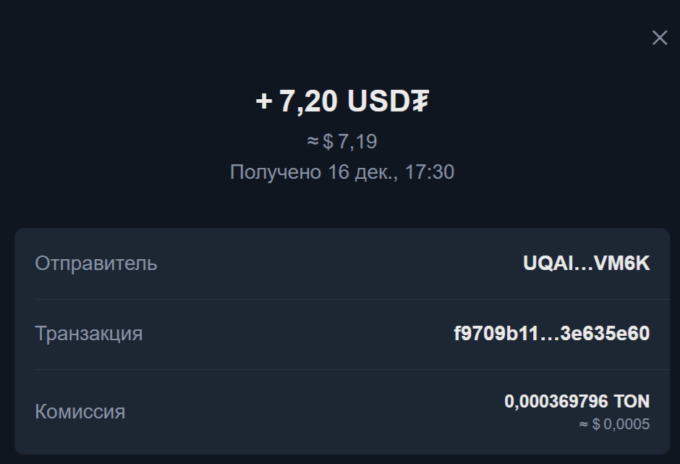Click the "Комиссия" row label
This screenshot has width=680, height=464.
tap(80, 411)
